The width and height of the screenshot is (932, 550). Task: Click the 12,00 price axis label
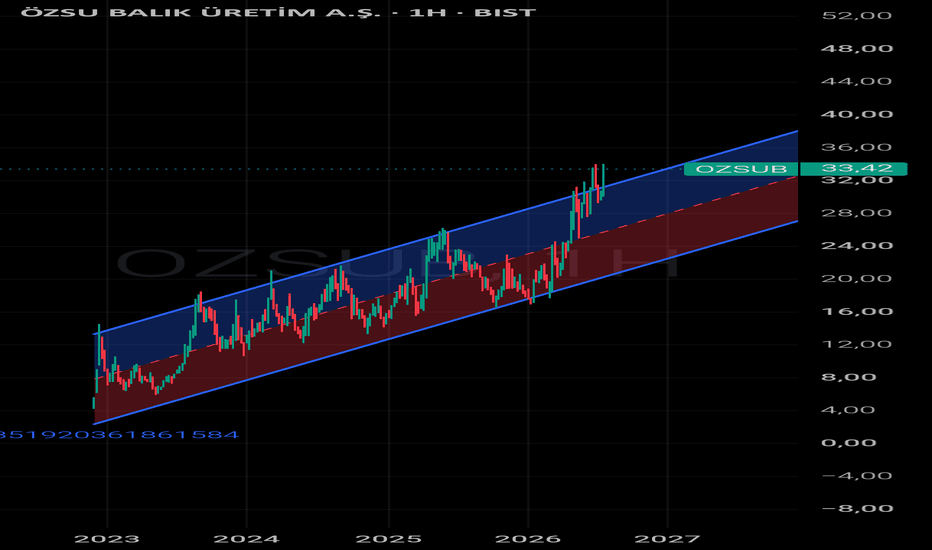pos(857,344)
